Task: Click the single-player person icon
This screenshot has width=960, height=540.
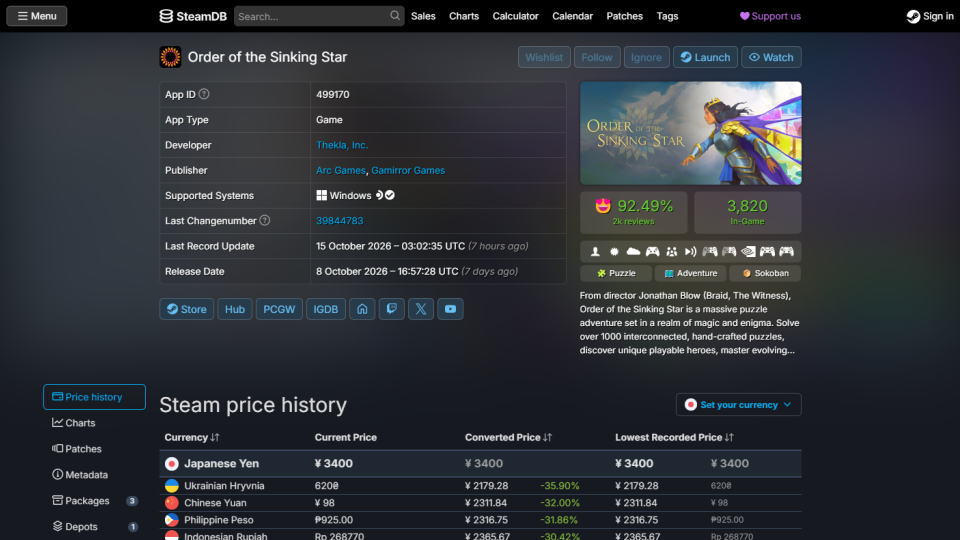Action: coord(595,252)
